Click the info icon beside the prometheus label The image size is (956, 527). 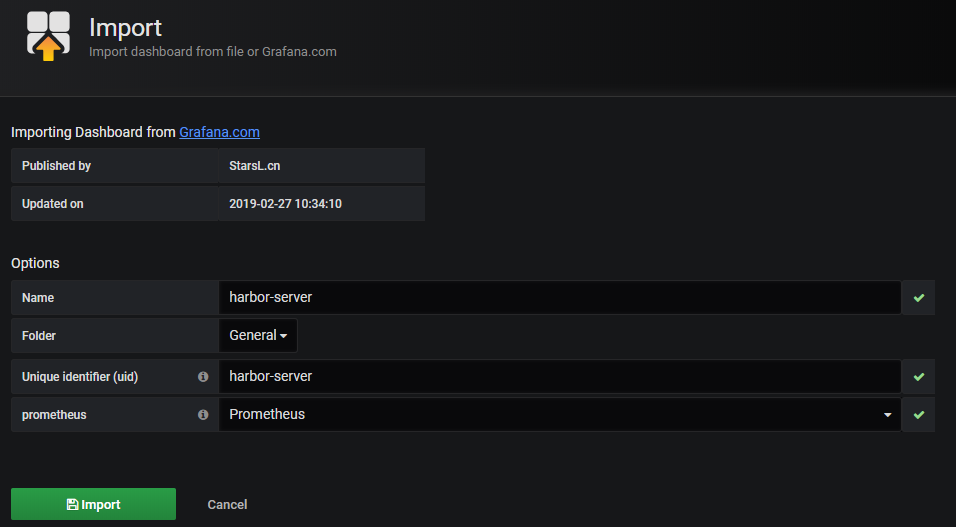203,415
